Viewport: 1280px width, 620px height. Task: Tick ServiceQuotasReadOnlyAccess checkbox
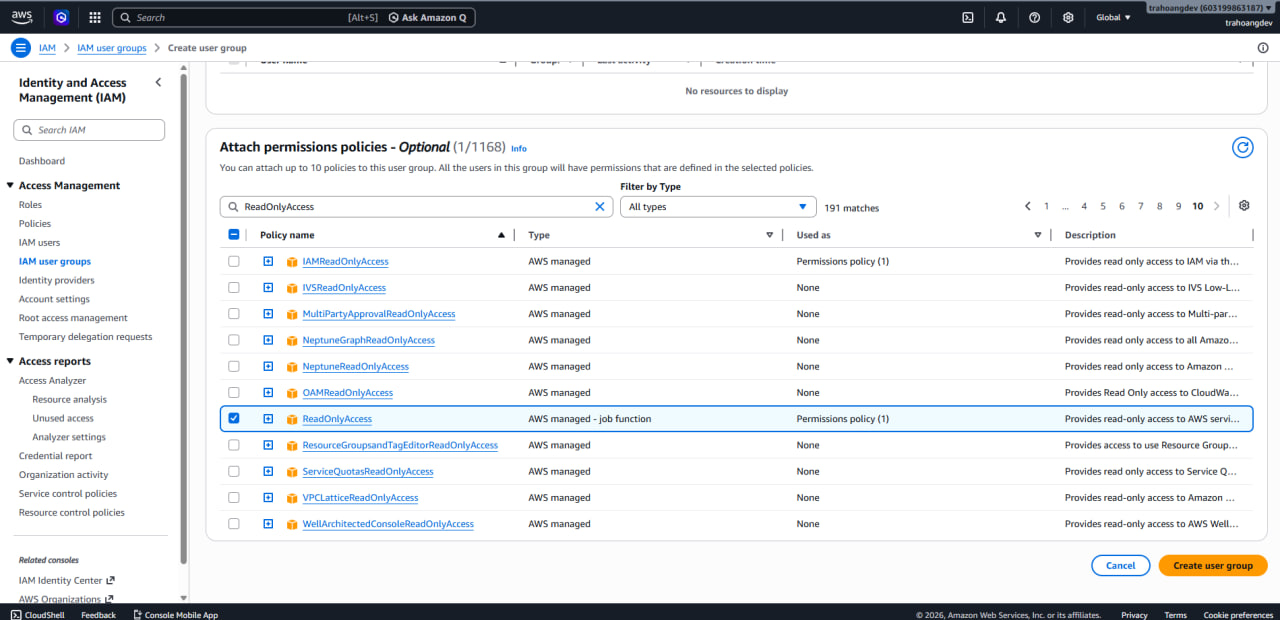pos(234,471)
